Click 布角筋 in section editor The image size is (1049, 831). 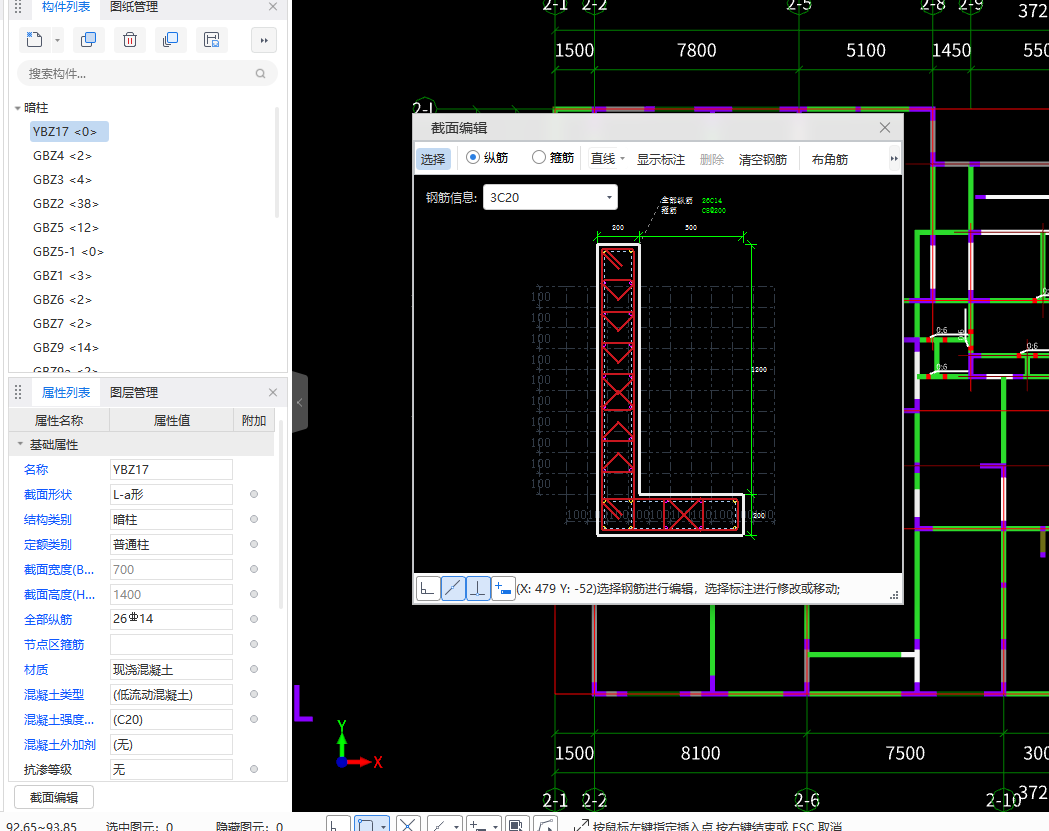tap(830, 159)
